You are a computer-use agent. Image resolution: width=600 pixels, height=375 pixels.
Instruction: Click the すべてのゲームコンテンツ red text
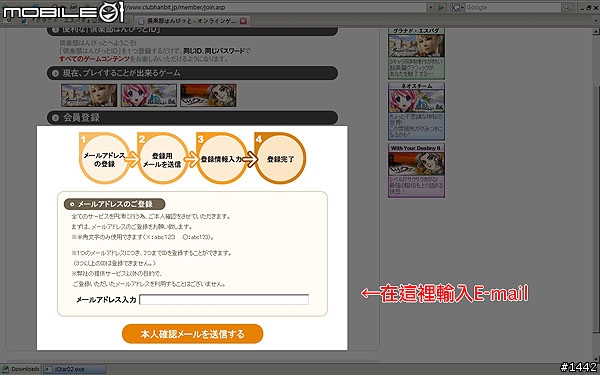pos(95,59)
